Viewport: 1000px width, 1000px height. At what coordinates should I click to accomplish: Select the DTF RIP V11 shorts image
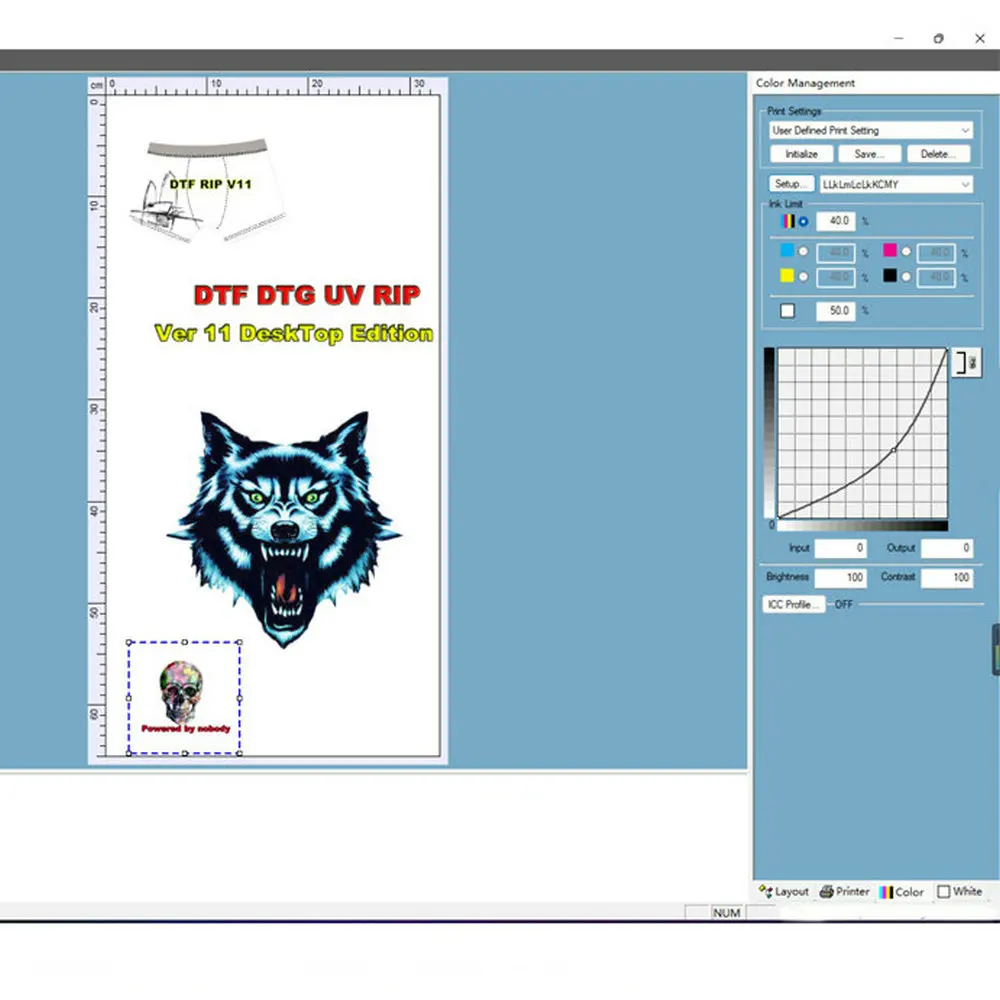tap(207, 190)
